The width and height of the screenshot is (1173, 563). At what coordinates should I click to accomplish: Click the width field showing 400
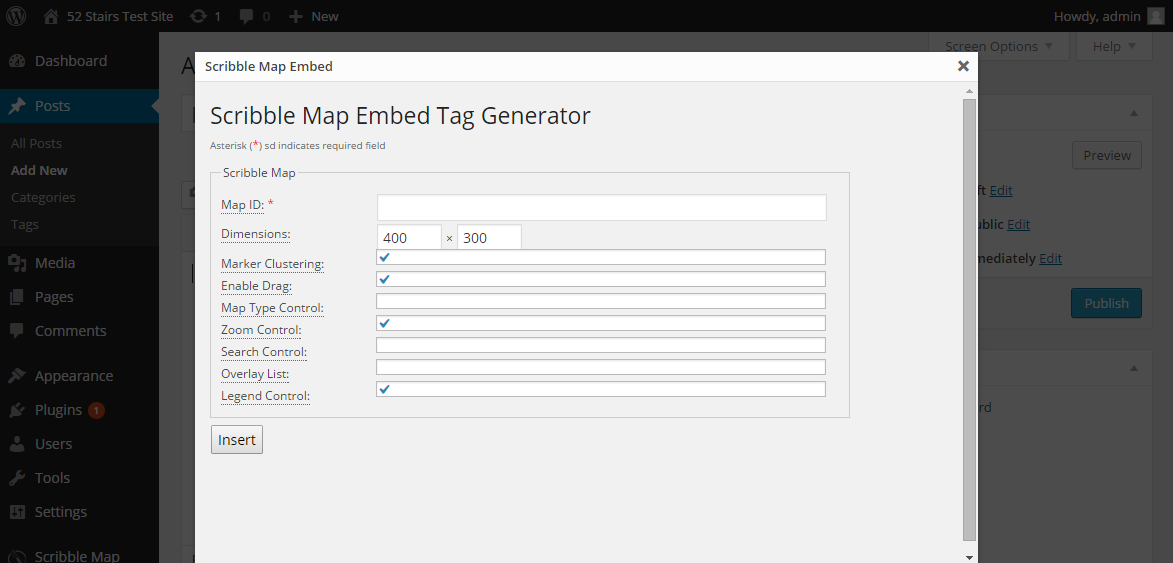coord(409,239)
